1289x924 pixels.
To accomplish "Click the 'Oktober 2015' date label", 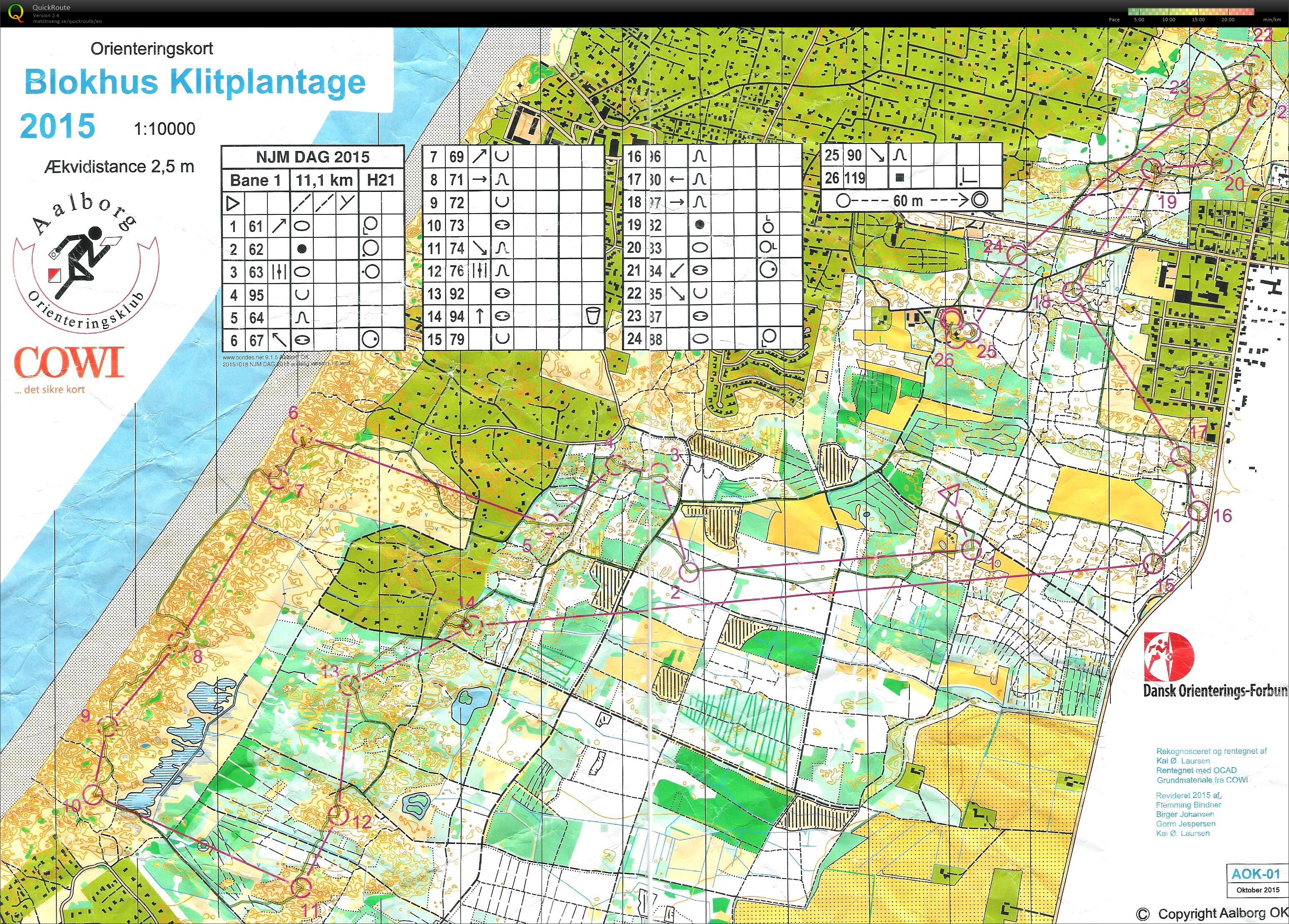I will 1258,890.
